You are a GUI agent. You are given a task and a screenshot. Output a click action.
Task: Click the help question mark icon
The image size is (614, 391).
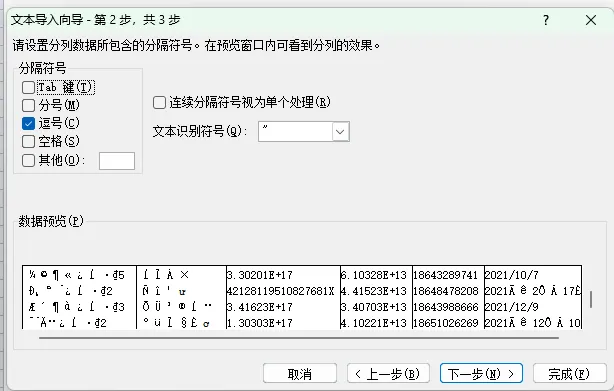click(546, 20)
